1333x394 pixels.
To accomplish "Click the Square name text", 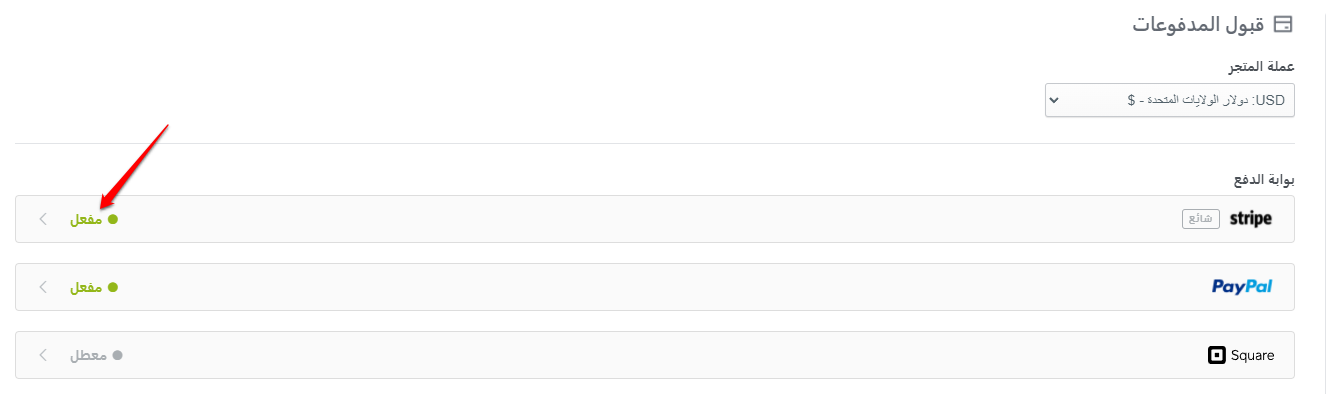I will (x=1253, y=355).
